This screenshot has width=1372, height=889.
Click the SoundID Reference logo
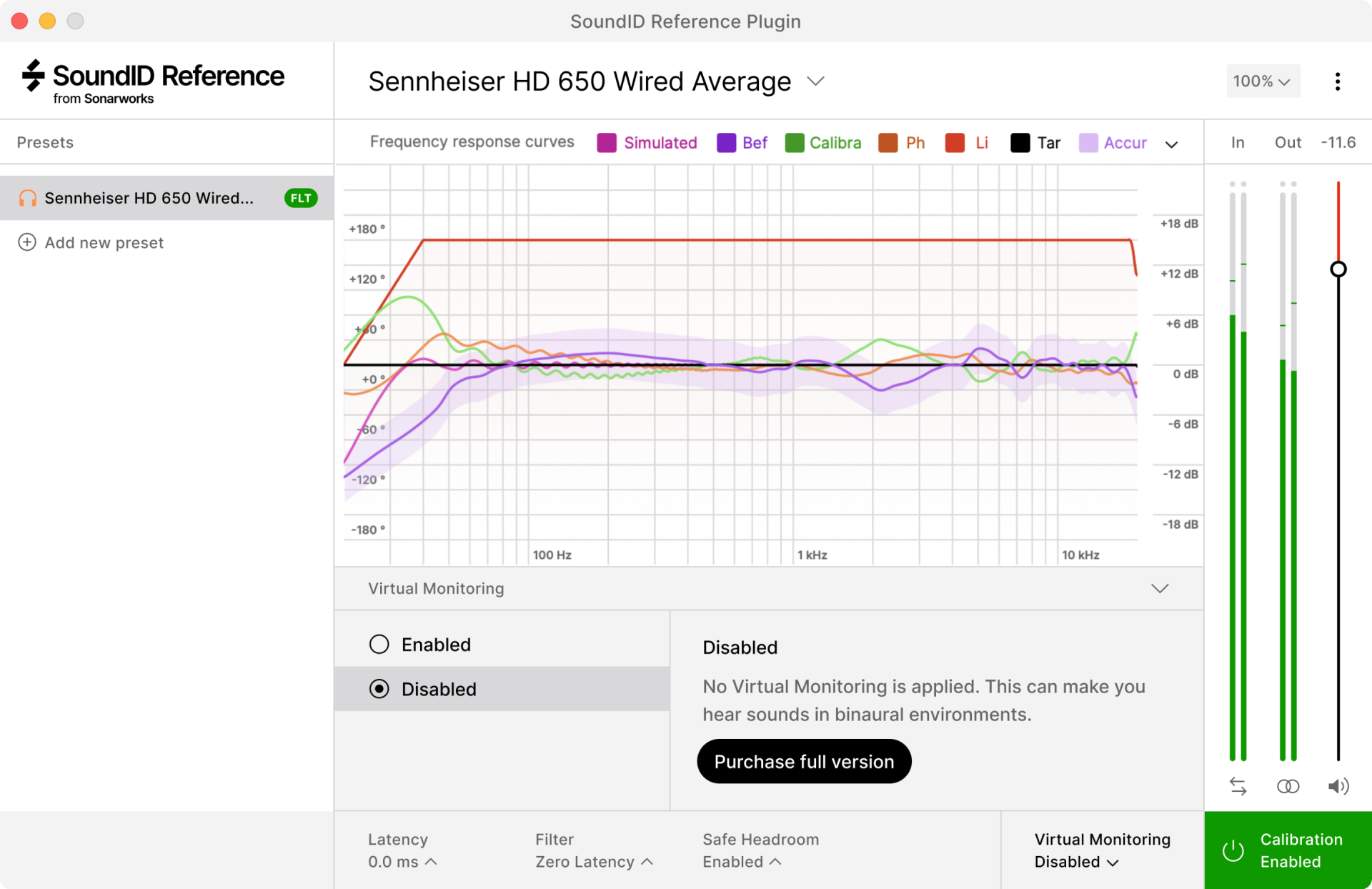click(x=153, y=81)
